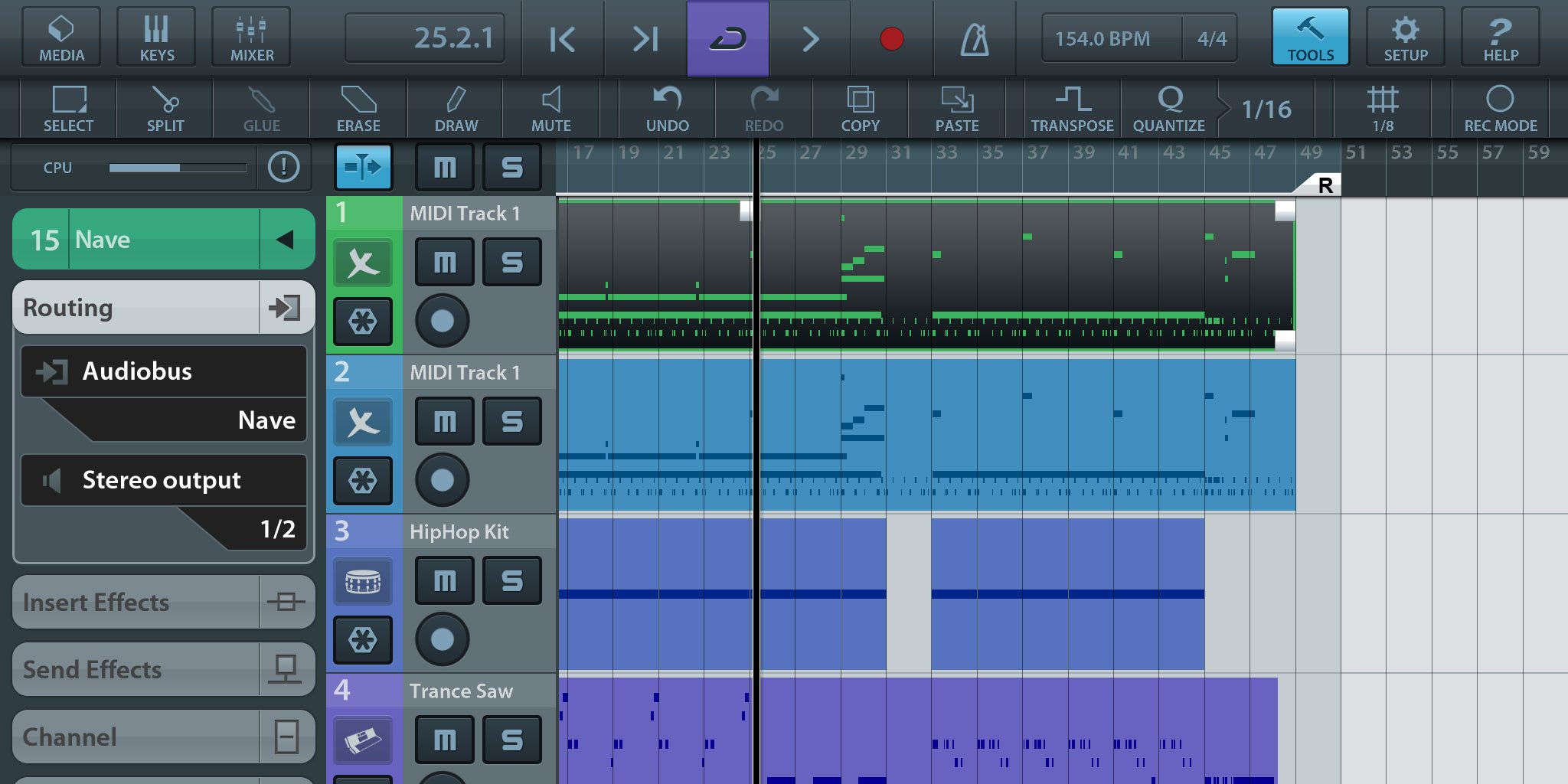Solo the HipHop Kit track

point(512,581)
